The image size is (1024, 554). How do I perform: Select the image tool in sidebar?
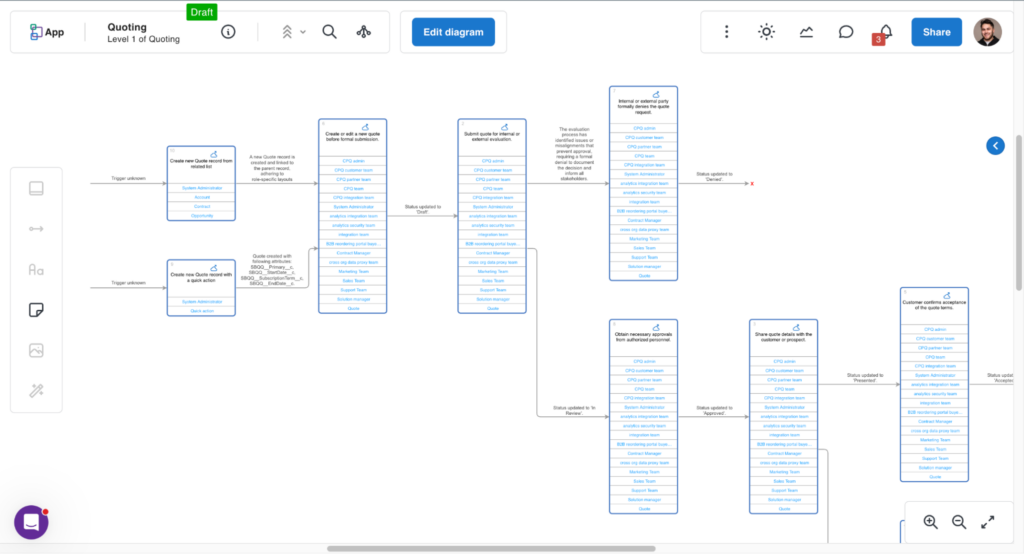(36, 351)
